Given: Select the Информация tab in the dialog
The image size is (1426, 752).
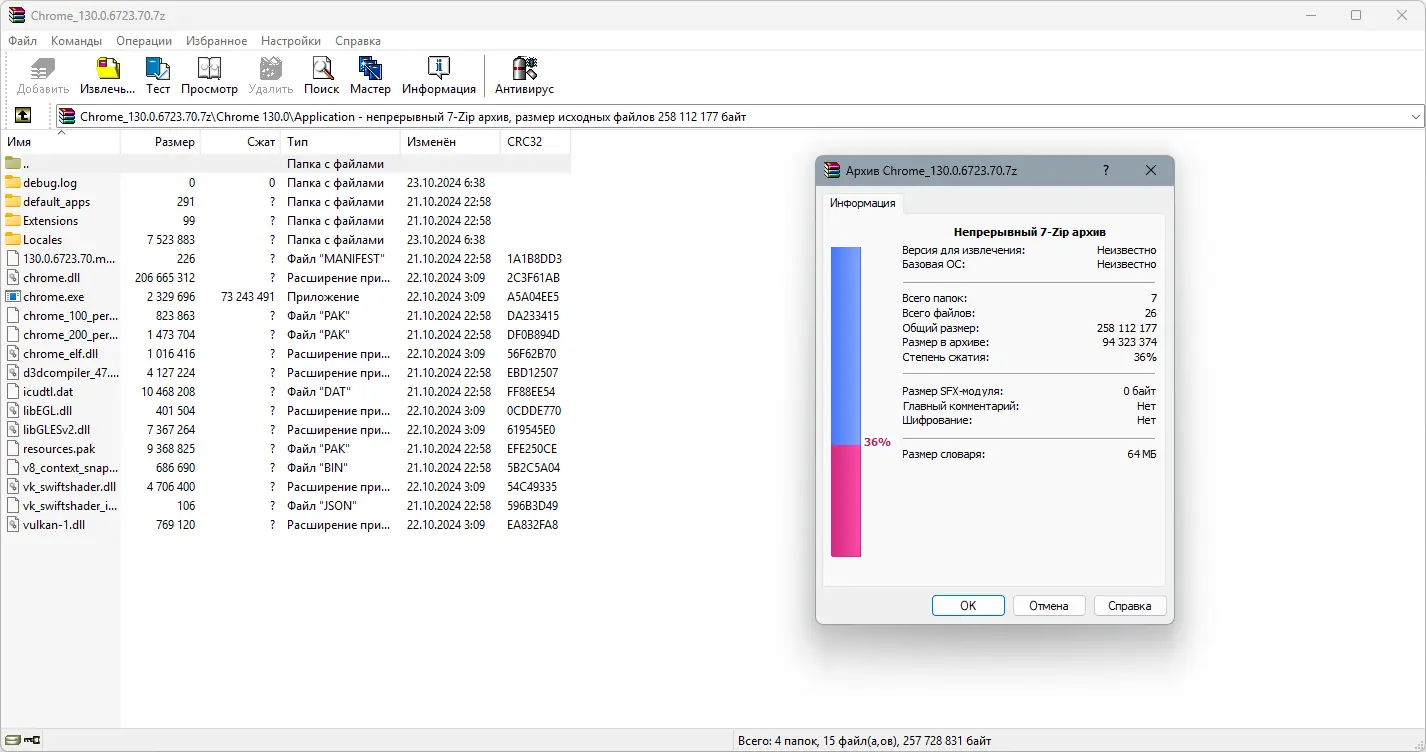Looking at the screenshot, I should coord(863,203).
